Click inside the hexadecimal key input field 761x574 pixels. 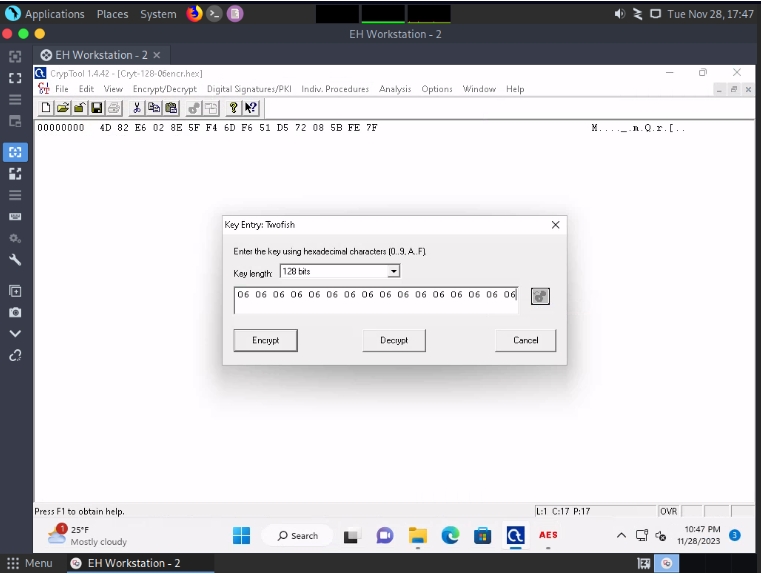click(376, 300)
